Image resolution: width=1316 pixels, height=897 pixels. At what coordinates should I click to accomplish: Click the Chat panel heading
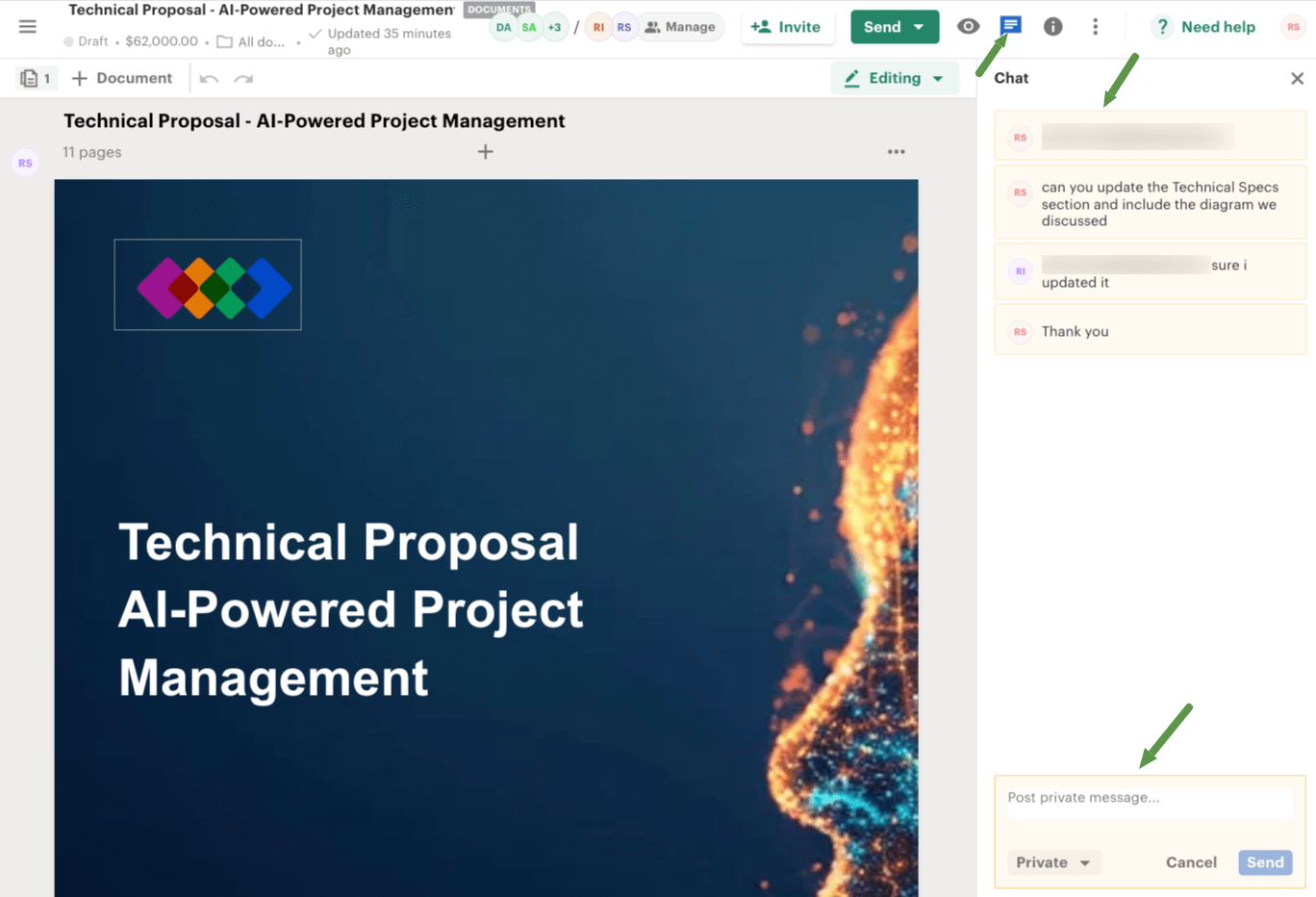[x=1011, y=78]
